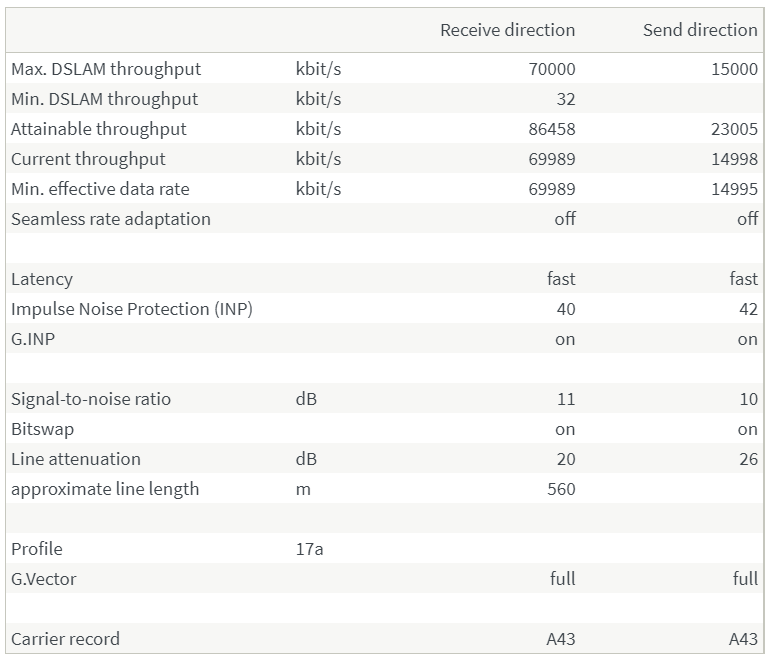Click the Receive direction column header
The height and width of the screenshot is (660, 771).
pyautogui.click(x=507, y=30)
